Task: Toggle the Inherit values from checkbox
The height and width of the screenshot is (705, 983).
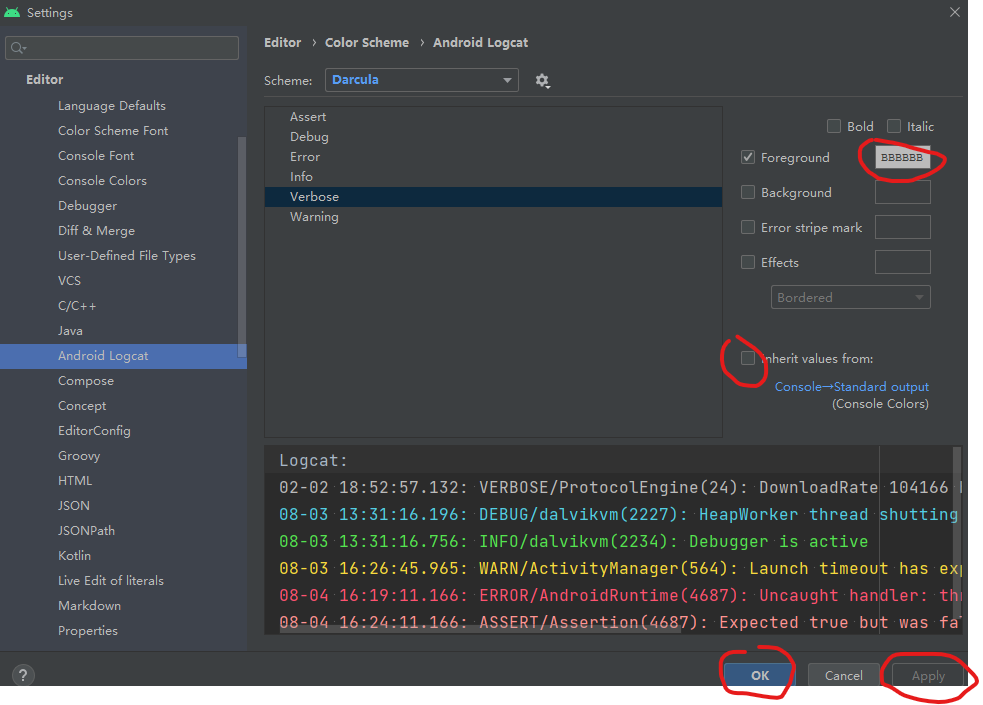Action: point(748,358)
